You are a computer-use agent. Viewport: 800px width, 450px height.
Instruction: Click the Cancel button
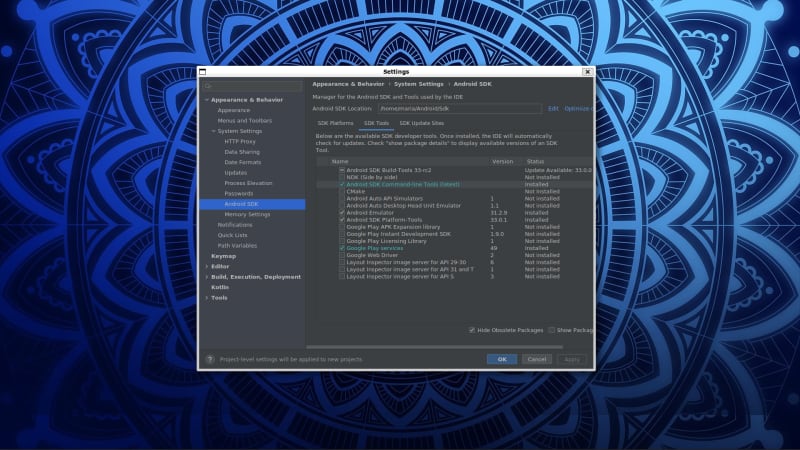pyautogui.click(x=537, y=360)
